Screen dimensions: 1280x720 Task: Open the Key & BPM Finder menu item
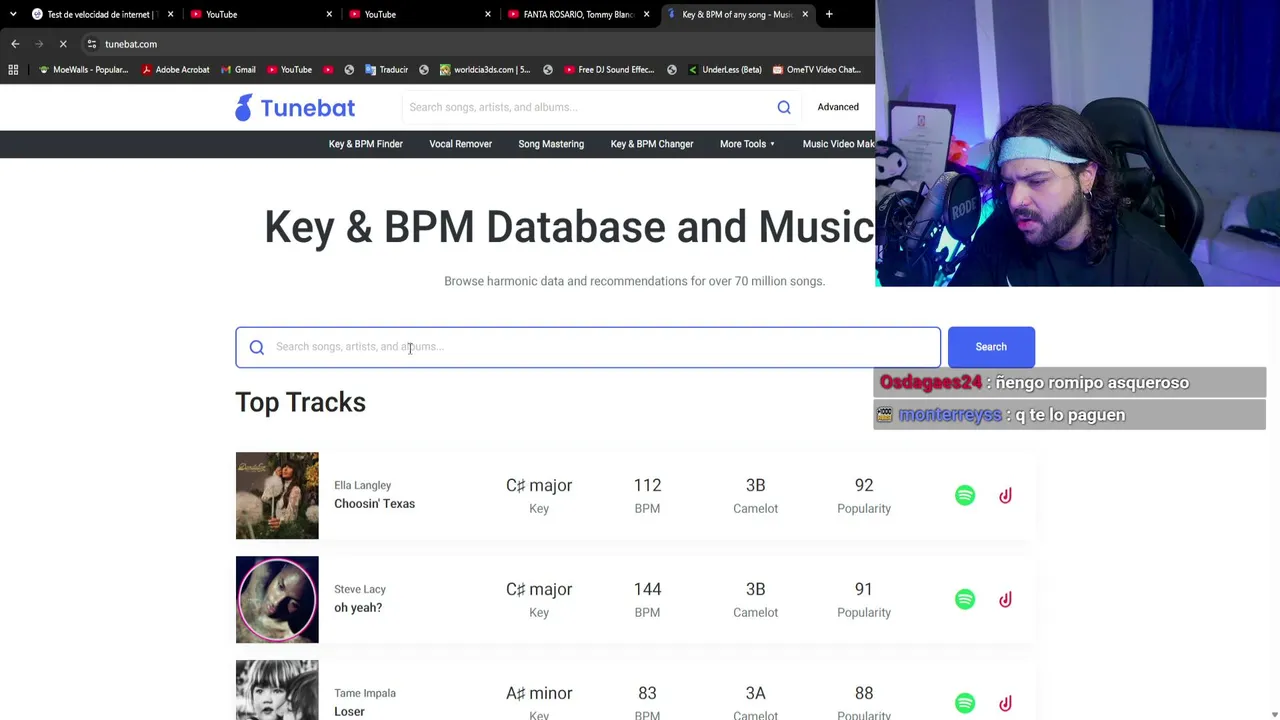(x=366, y=144)
